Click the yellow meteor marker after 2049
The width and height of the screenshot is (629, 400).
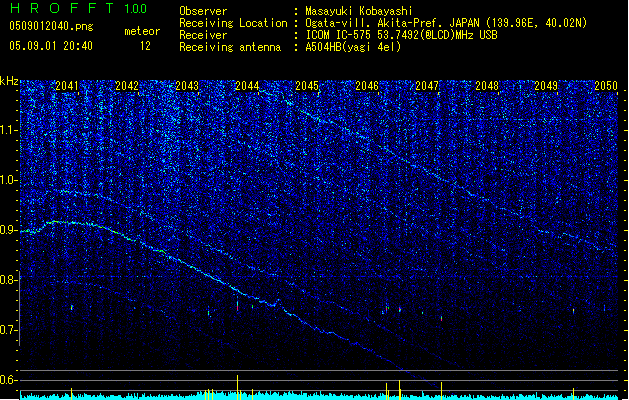point(573,393)
